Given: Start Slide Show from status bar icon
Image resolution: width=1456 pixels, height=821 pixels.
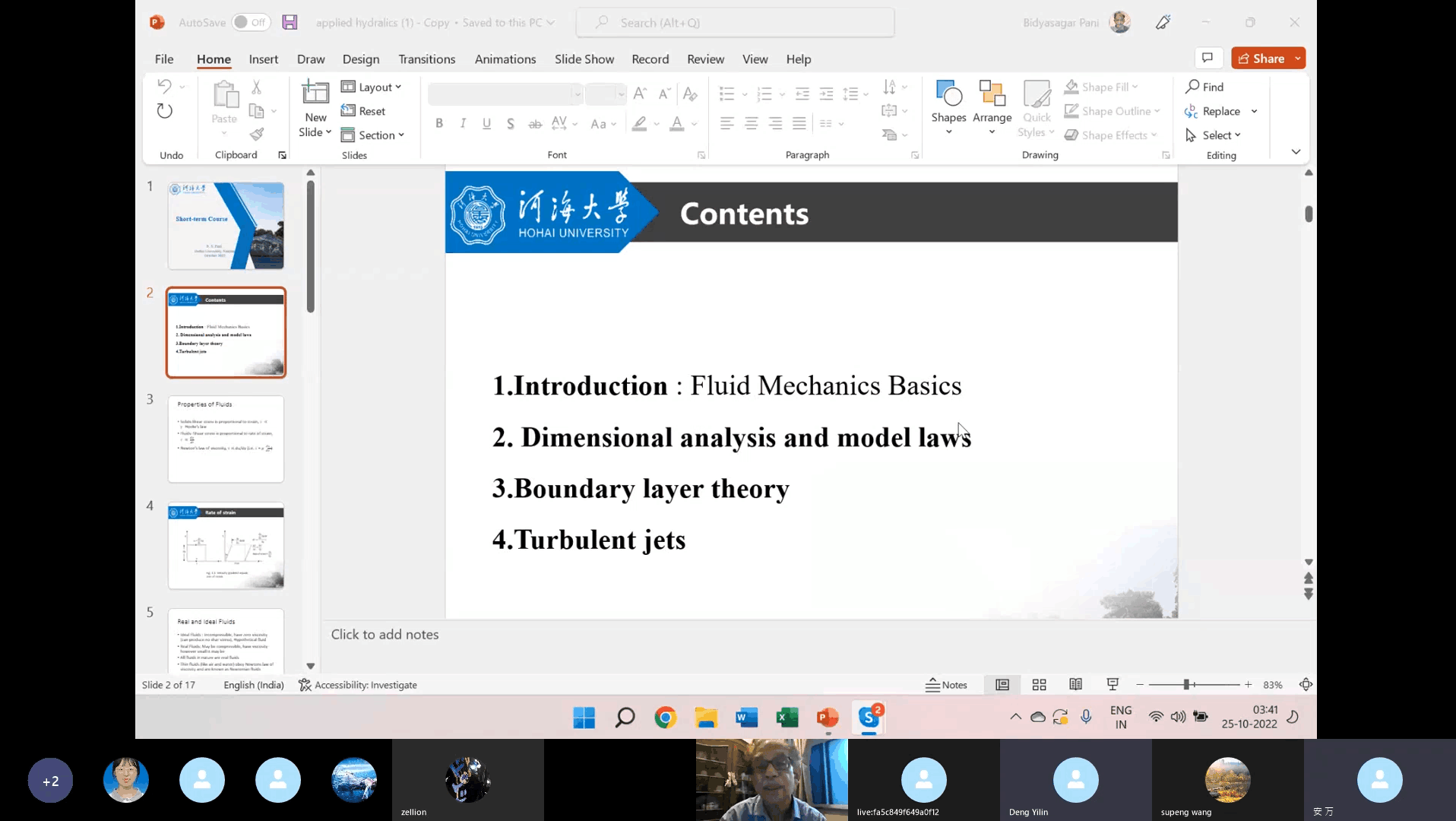Looking at the screenshot, I should click(1113, 685).
